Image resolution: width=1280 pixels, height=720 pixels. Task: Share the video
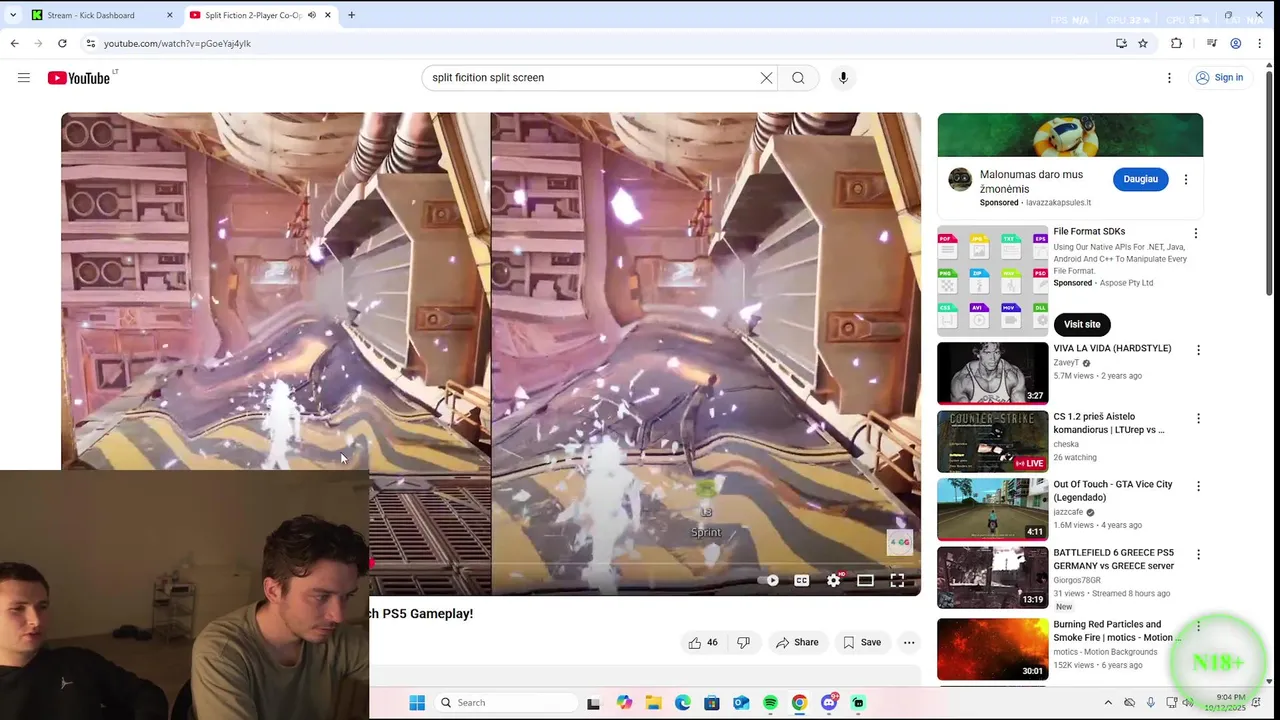coord(797,642)
